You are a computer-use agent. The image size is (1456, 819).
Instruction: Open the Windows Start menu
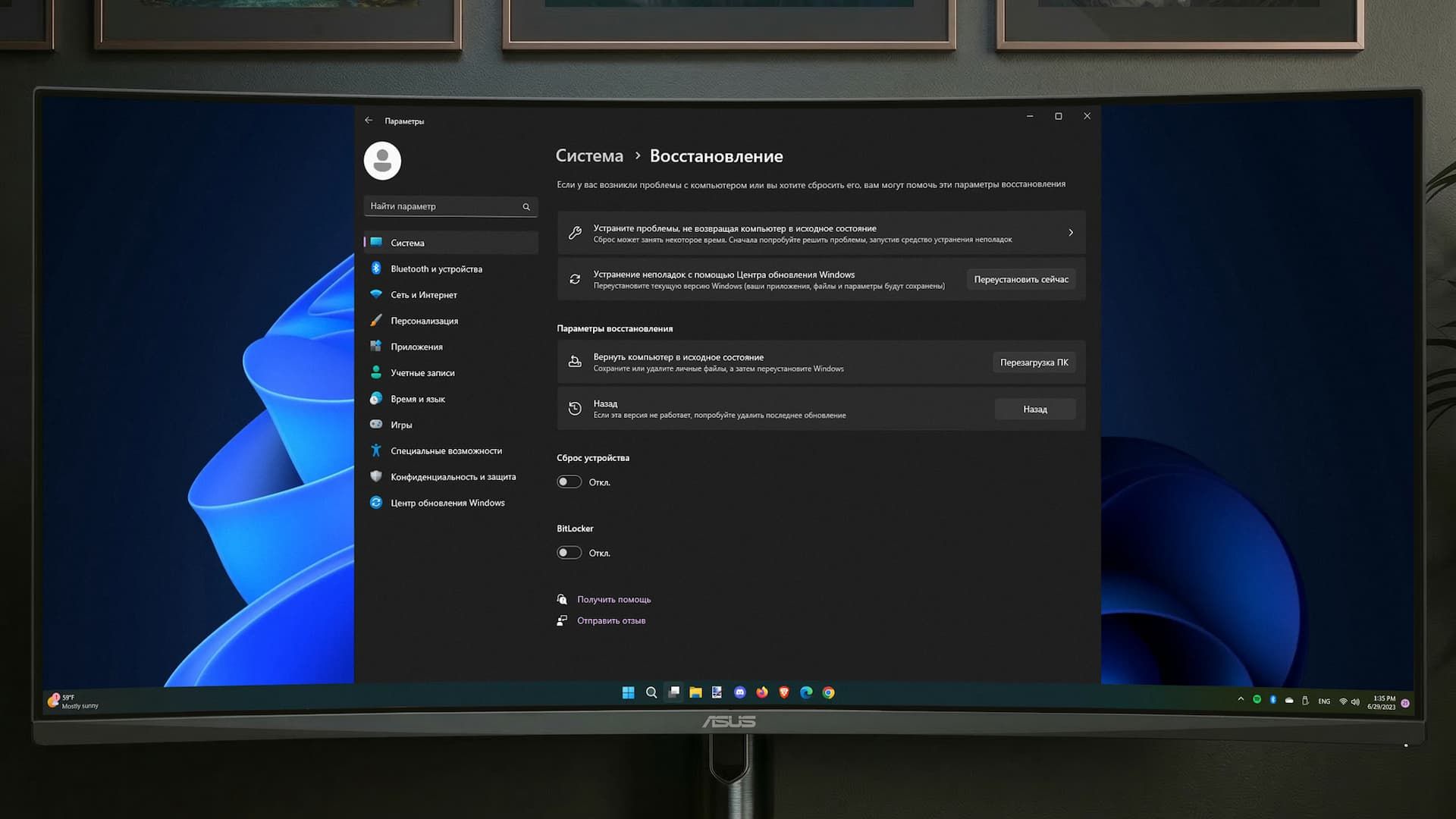coord(628,692)
